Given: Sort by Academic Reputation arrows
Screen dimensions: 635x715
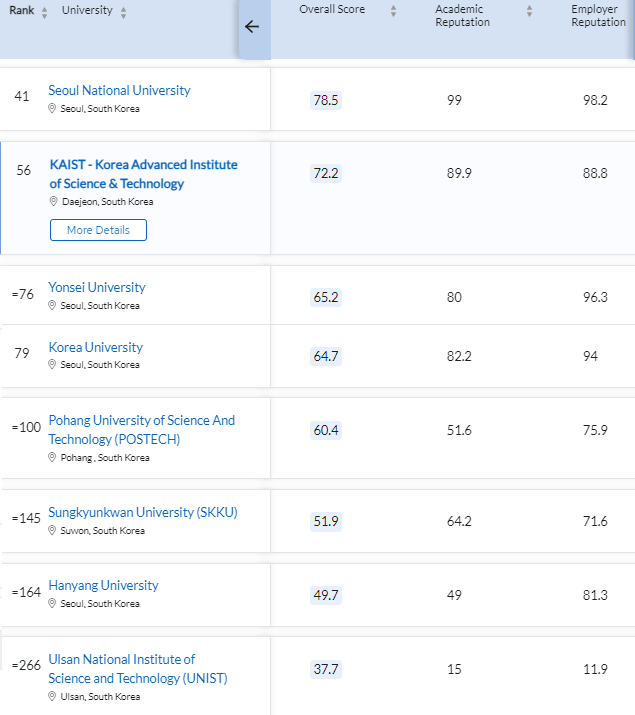Looking at the screenshot, I should pyautogui.click(x=529, y=11).
